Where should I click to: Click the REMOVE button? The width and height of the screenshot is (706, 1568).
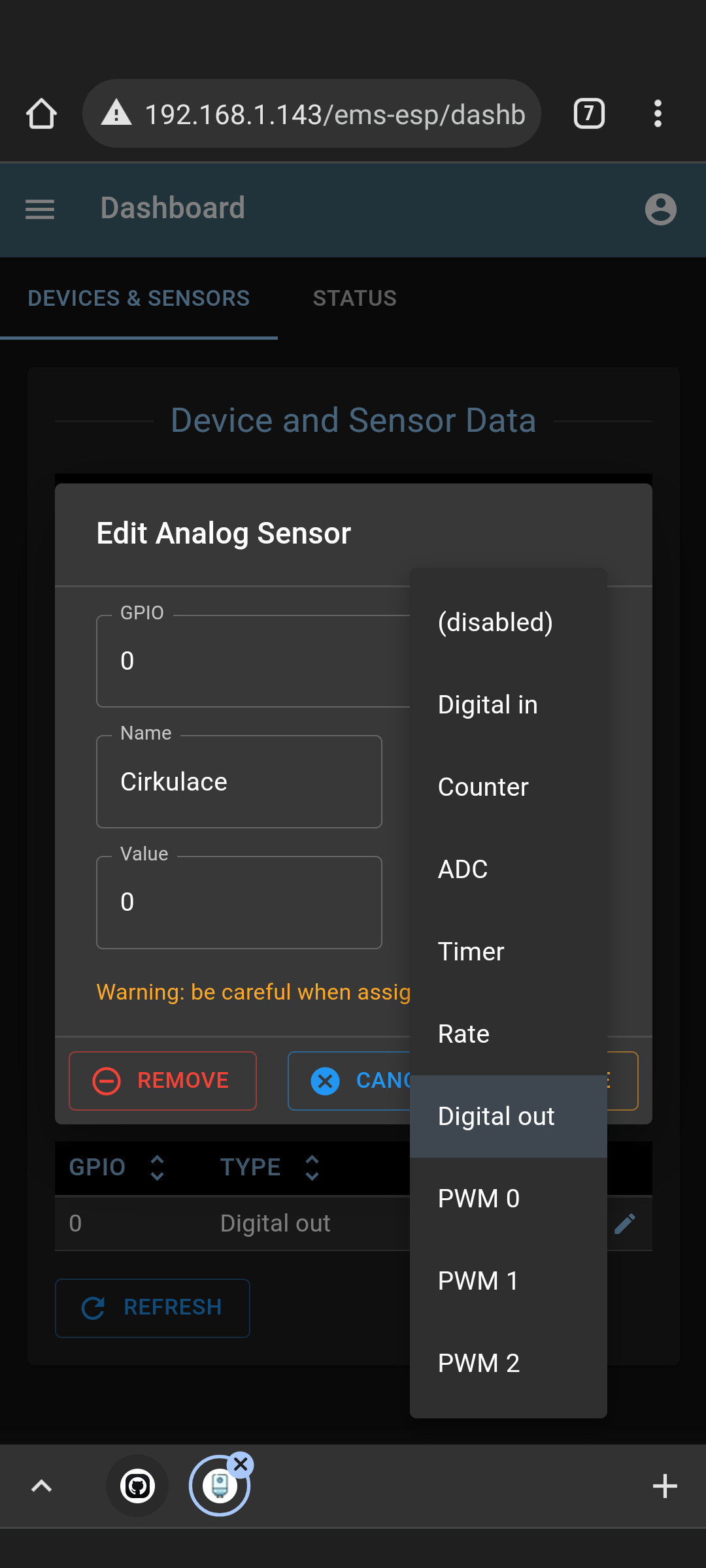pos(162,1080)
